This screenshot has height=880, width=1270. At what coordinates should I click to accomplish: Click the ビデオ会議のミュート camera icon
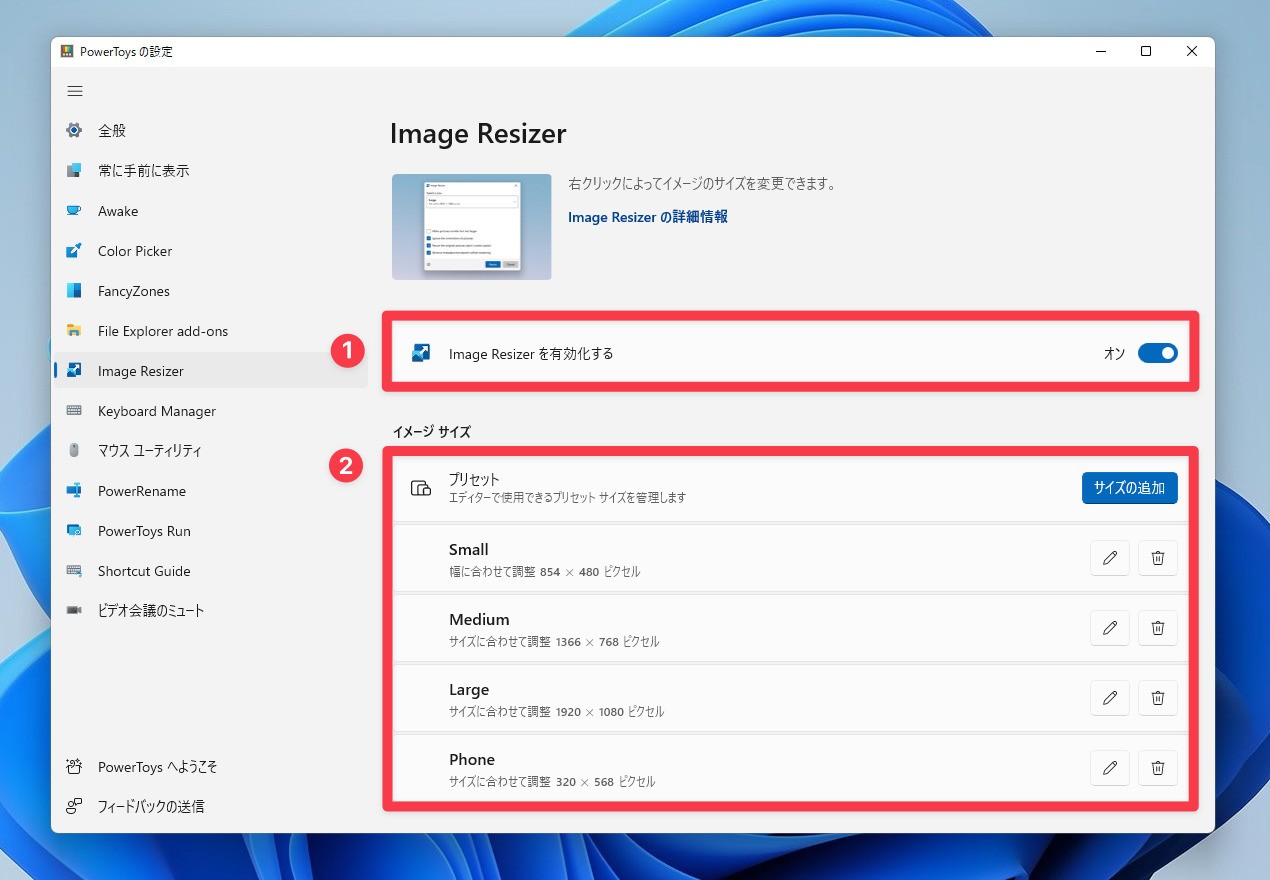pos(74,611)
